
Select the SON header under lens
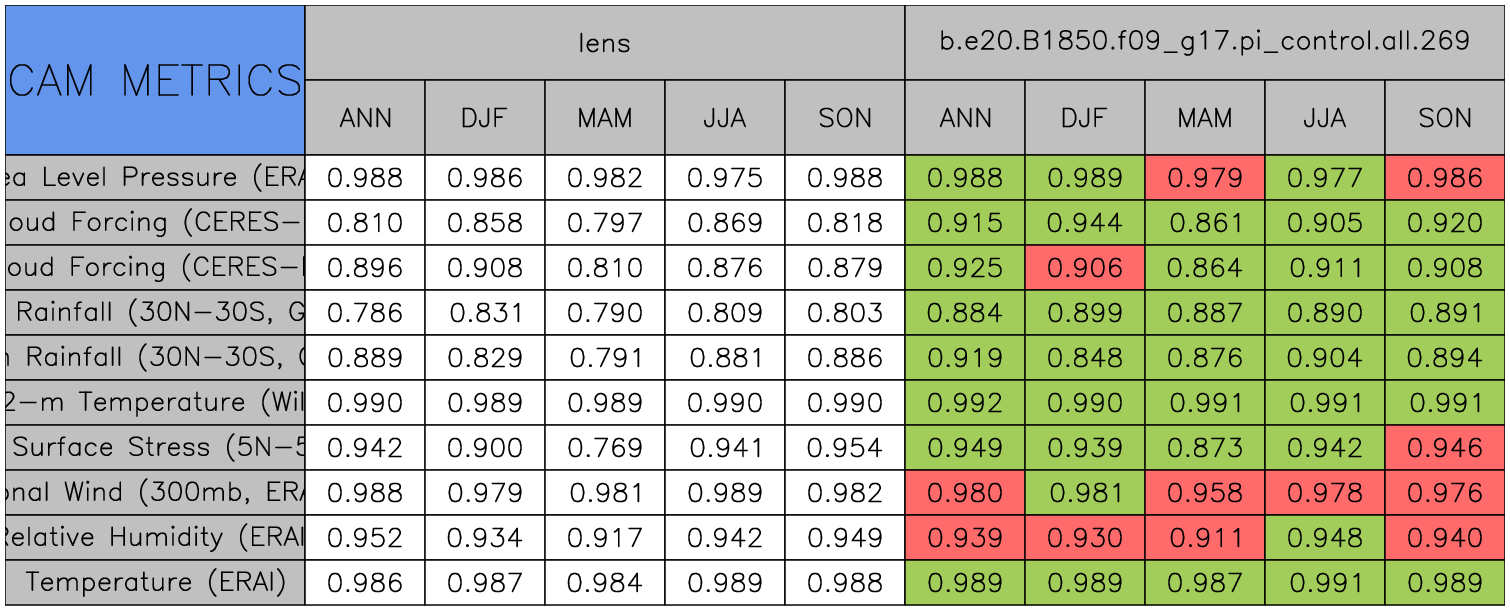point(845,118)
